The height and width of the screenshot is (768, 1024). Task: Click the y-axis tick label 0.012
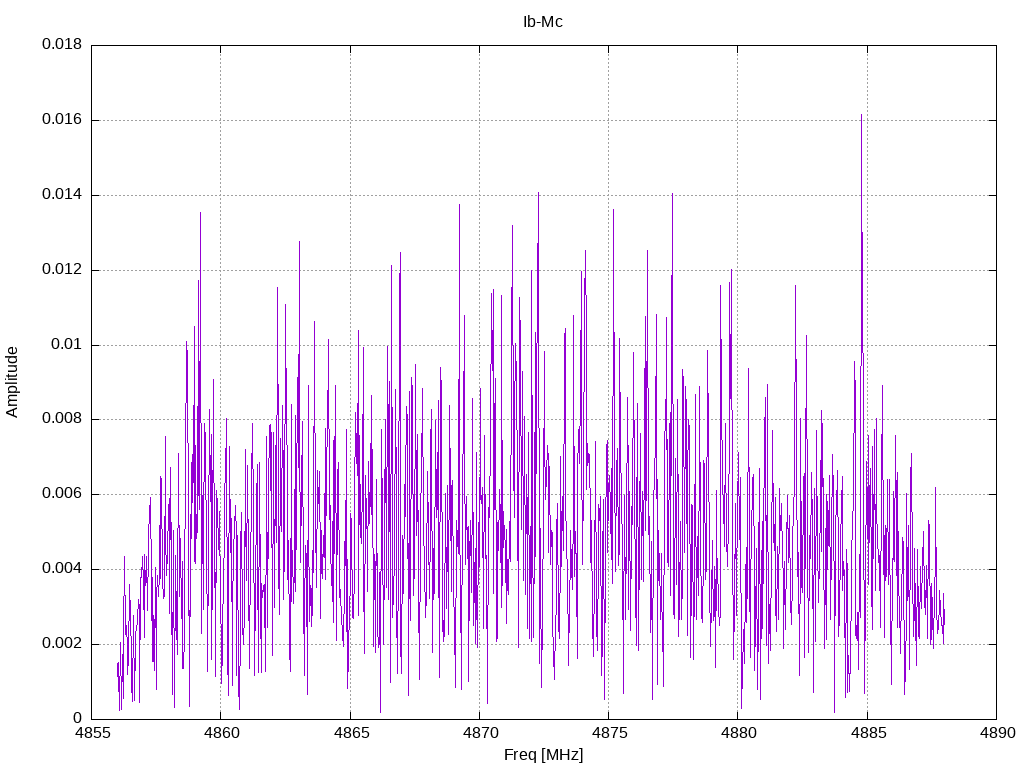coord(62,269)
